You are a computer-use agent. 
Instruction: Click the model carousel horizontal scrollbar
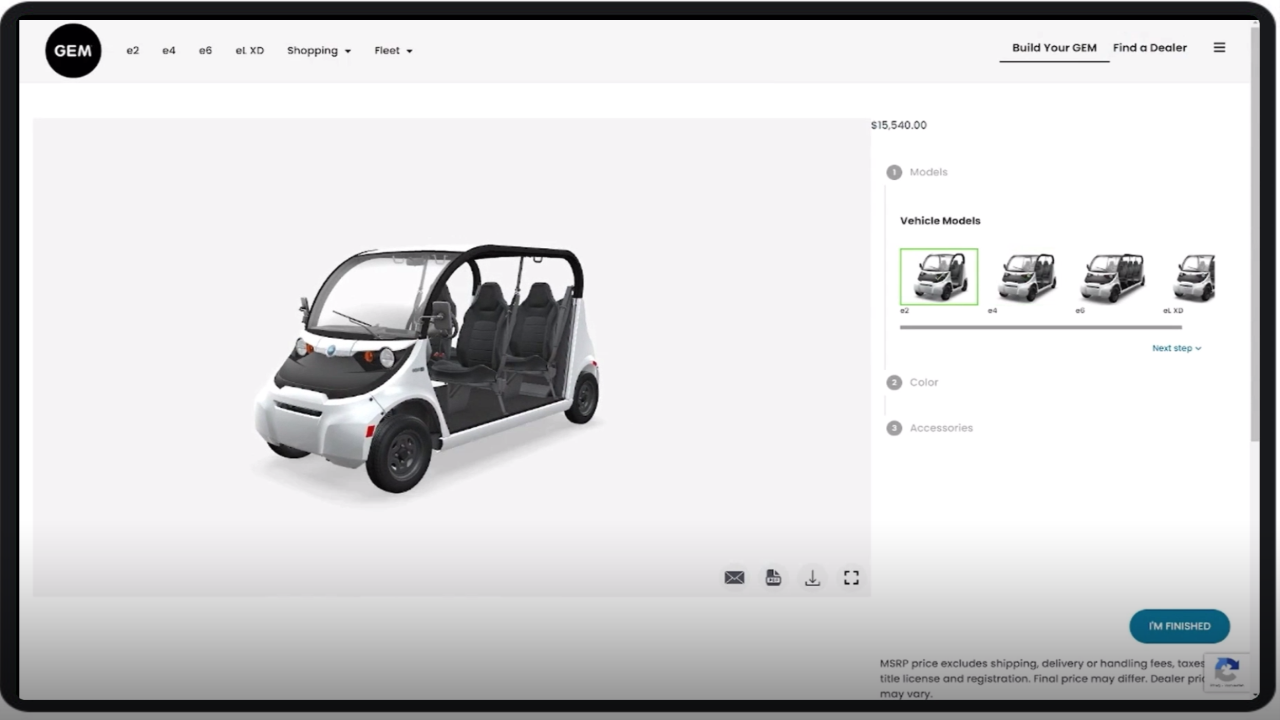(x=1041, y=327)
